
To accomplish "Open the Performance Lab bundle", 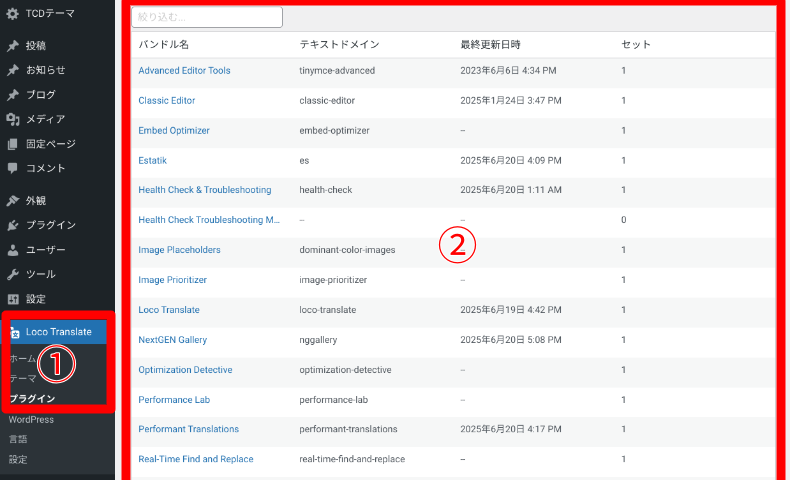I will [174, 400].
